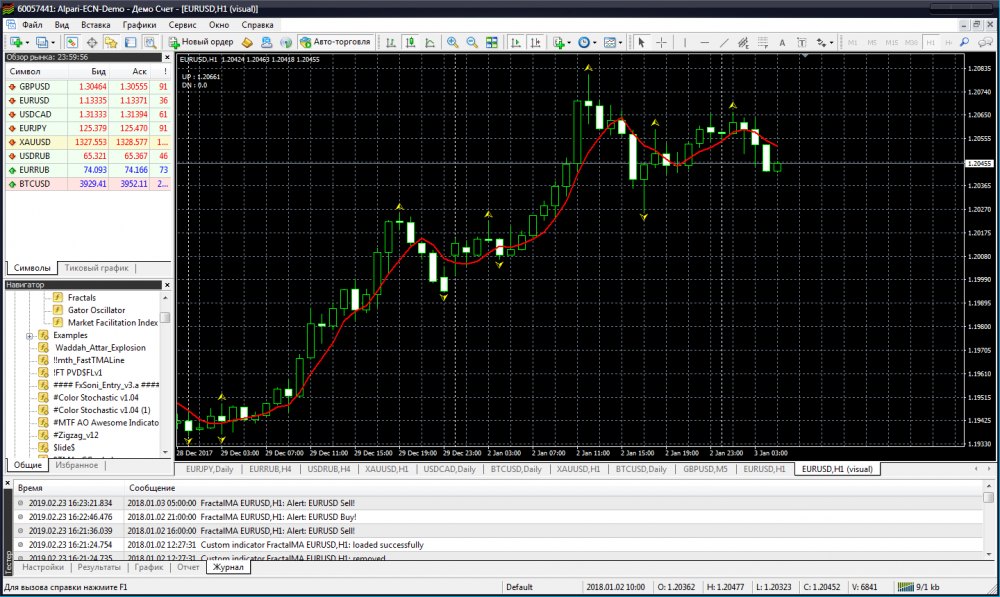Select the Fractals indicator in Navigator

pos(82,298)
